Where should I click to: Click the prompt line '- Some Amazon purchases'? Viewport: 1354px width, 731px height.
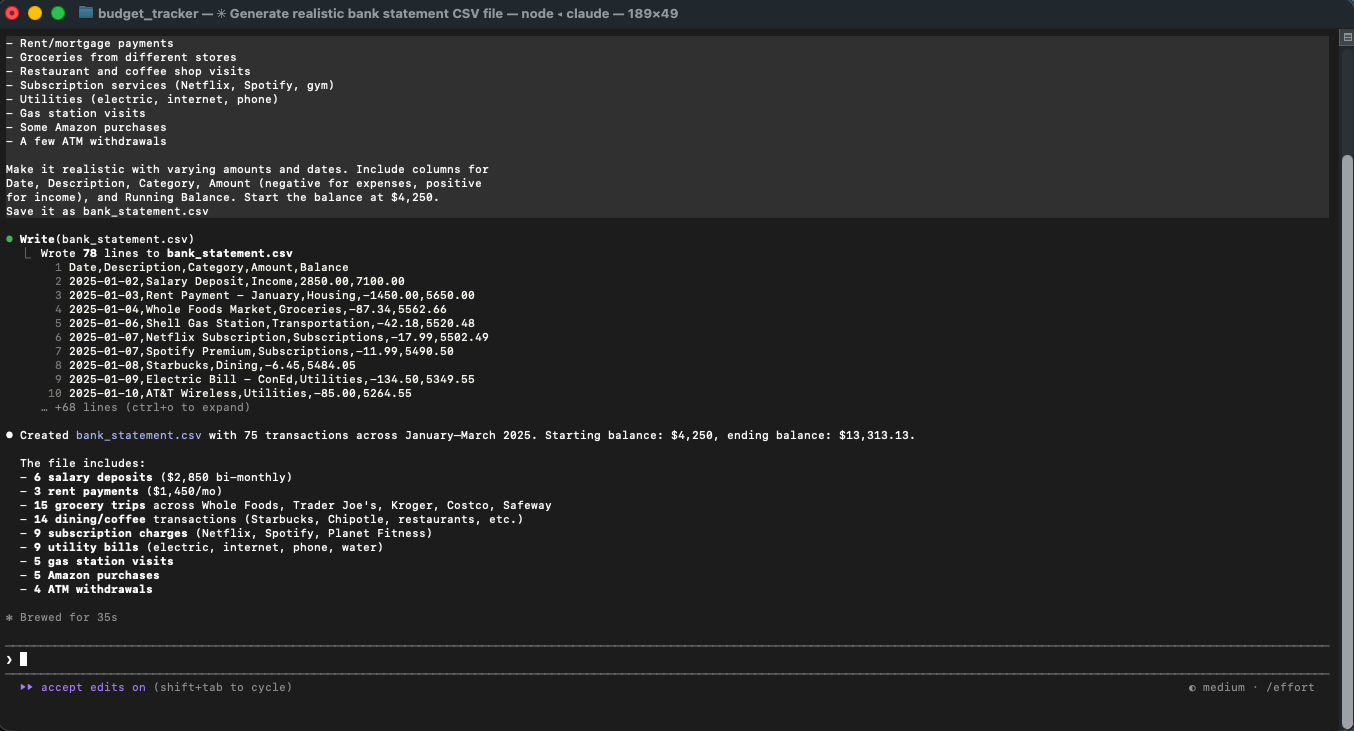86,127
